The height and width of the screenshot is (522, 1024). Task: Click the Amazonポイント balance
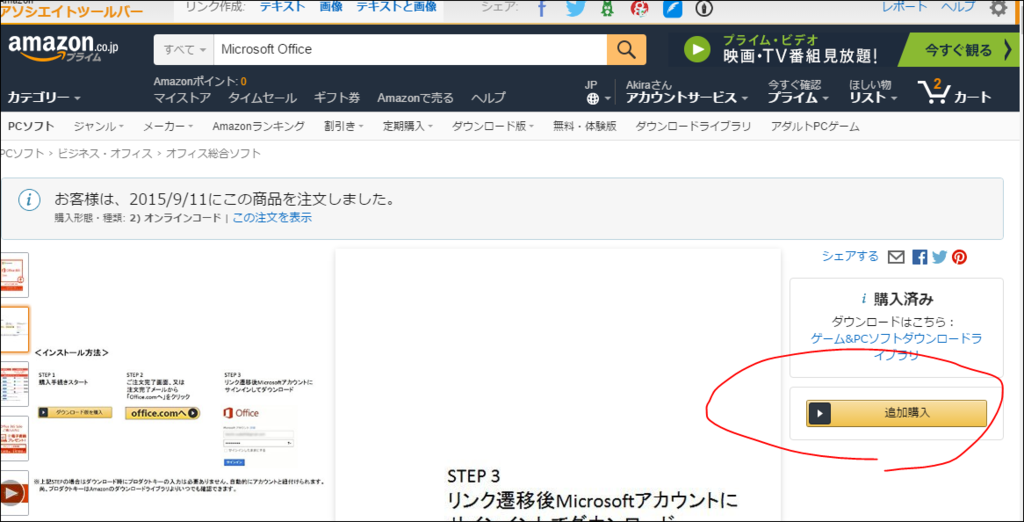[x=200, y=82]
